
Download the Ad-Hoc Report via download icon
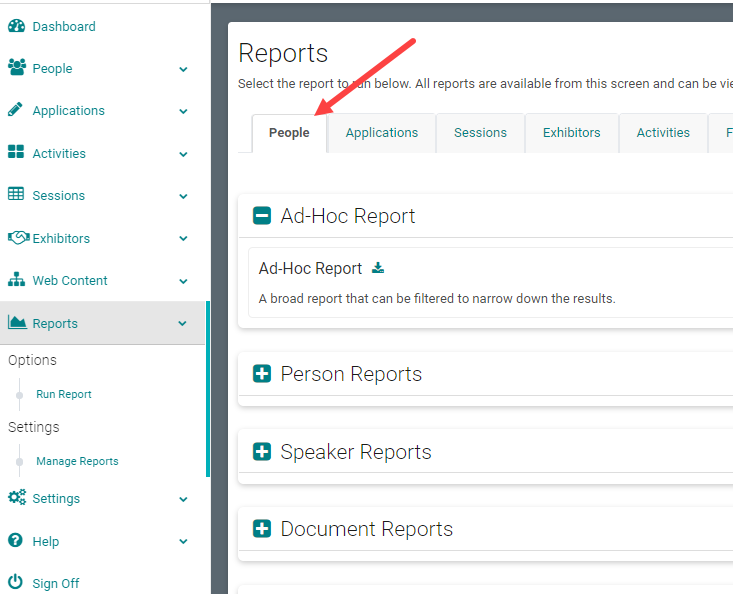point(378,268)
